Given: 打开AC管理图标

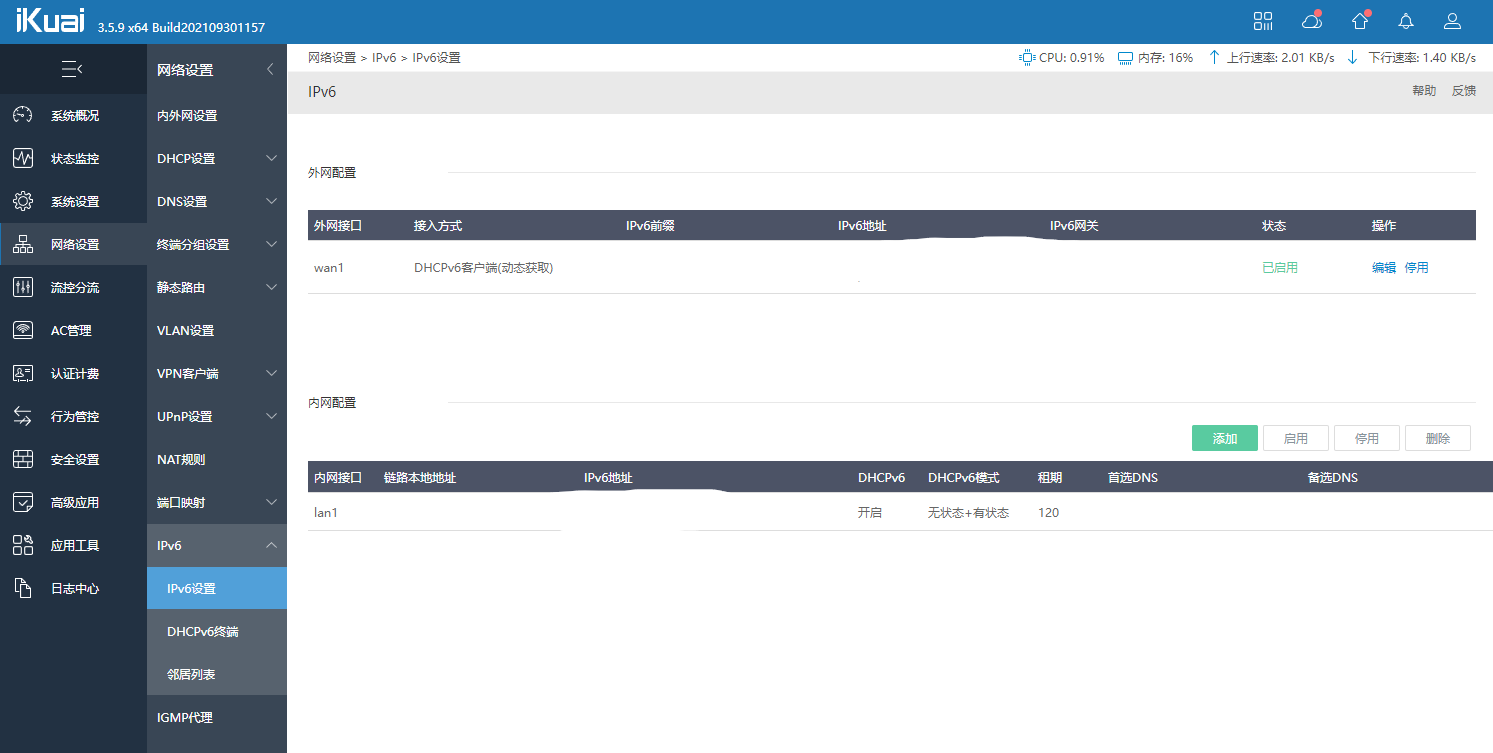Looking at the screenshot, I should (x=22, y=330).
